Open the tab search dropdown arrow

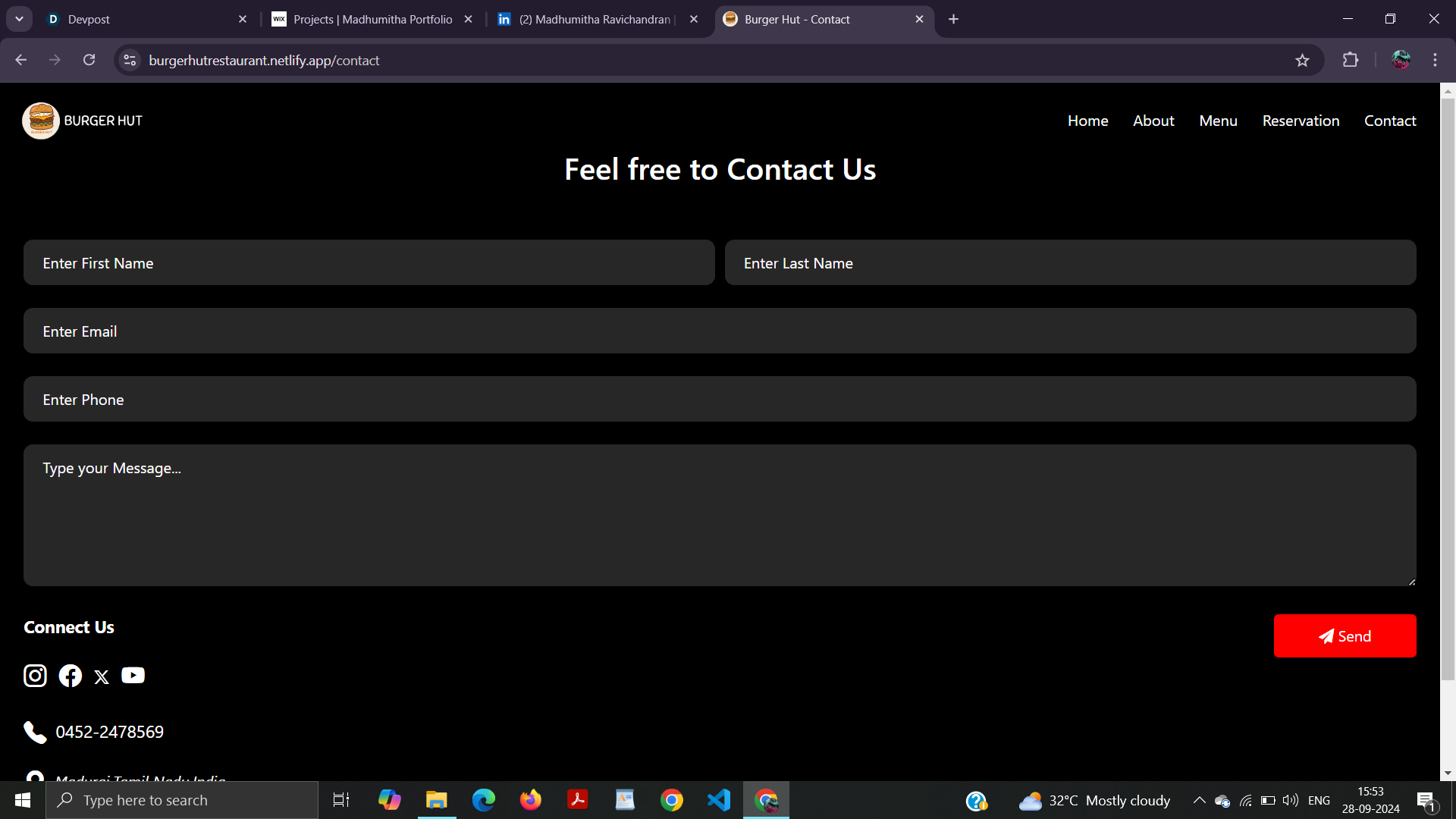point(19,19)
